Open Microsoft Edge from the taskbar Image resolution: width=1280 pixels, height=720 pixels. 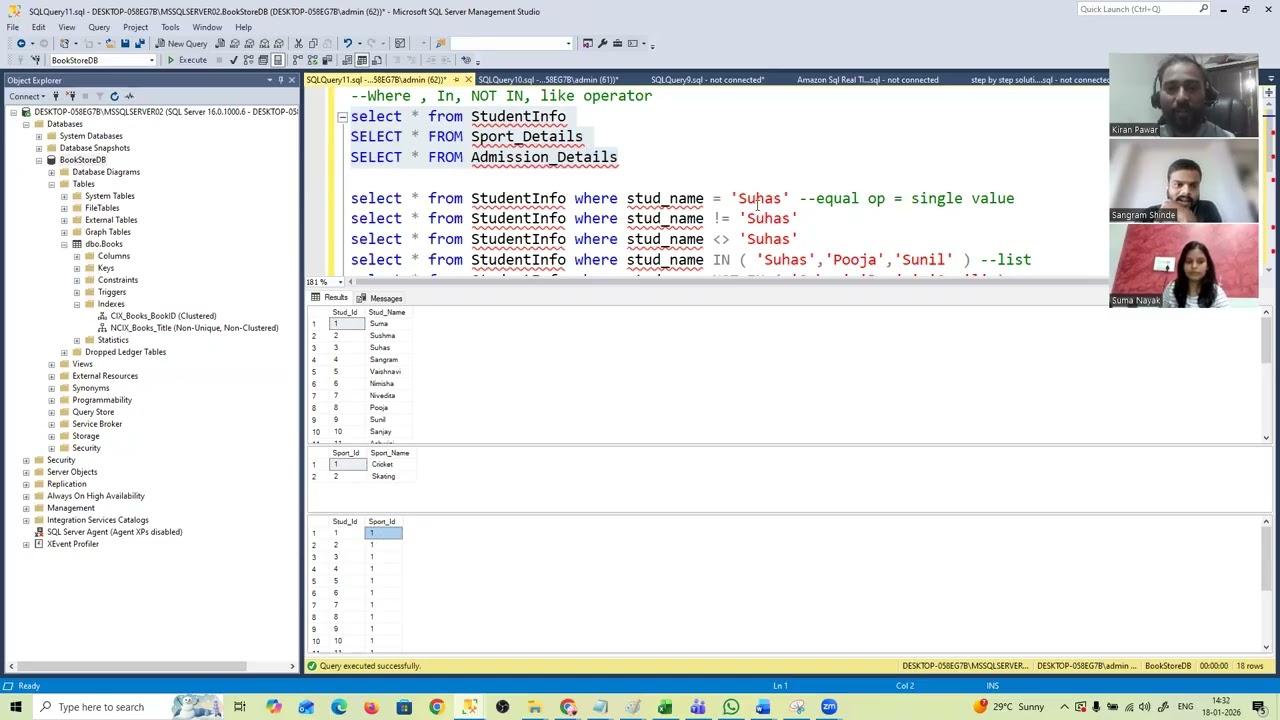(339, 707)
